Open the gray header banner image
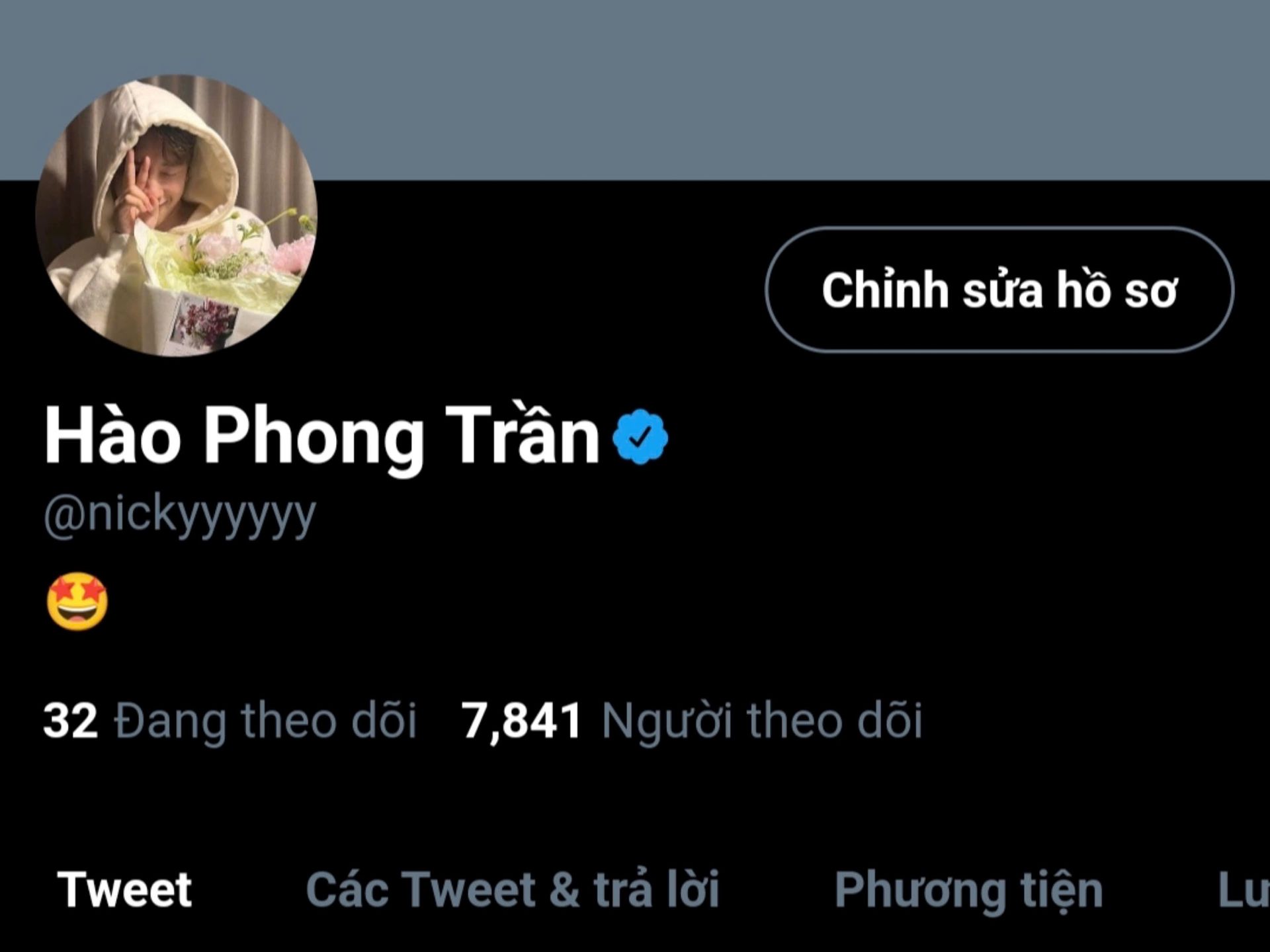 tap(635, 90)
